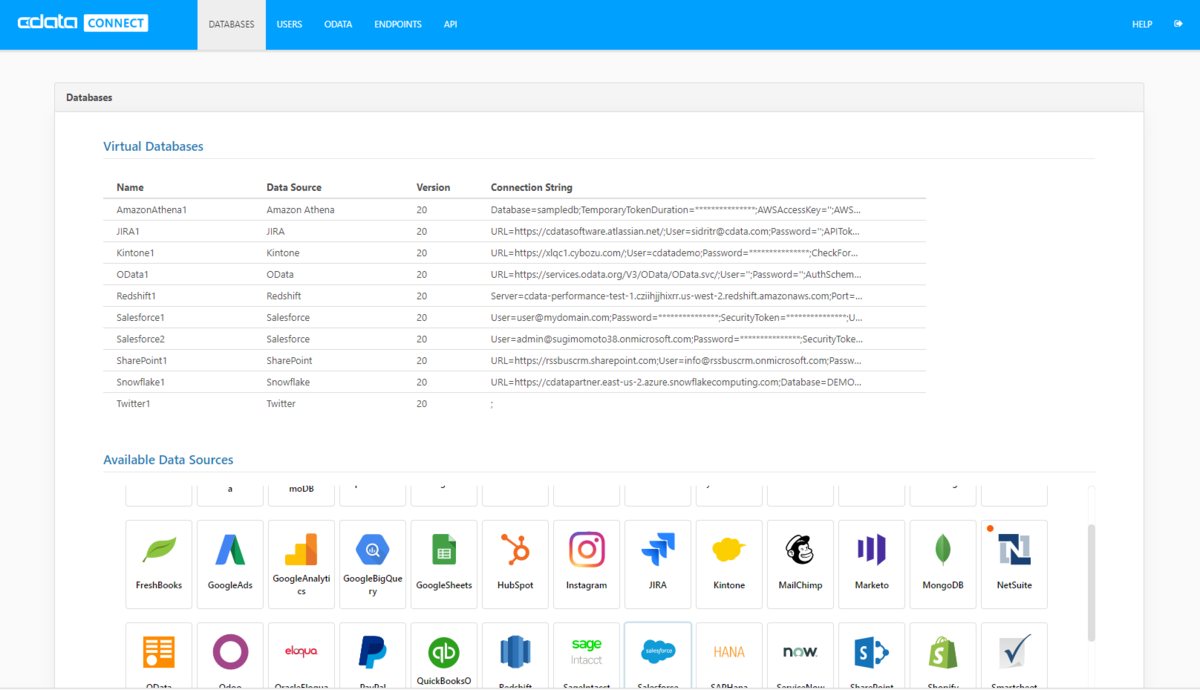Click the highlighted Salesforce data source tile
Viewport: 1200px width, 690px height.
tap(658, 656)
